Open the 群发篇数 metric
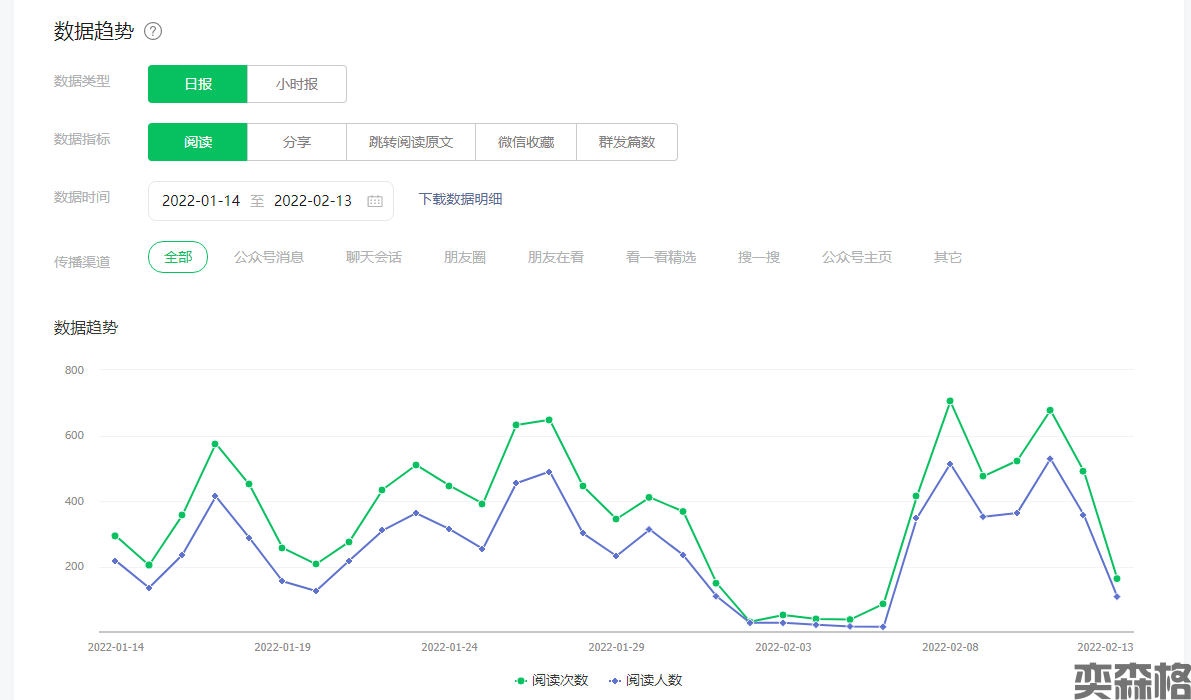The height and width of the screenshot is (700, 1191). point(627,142)
